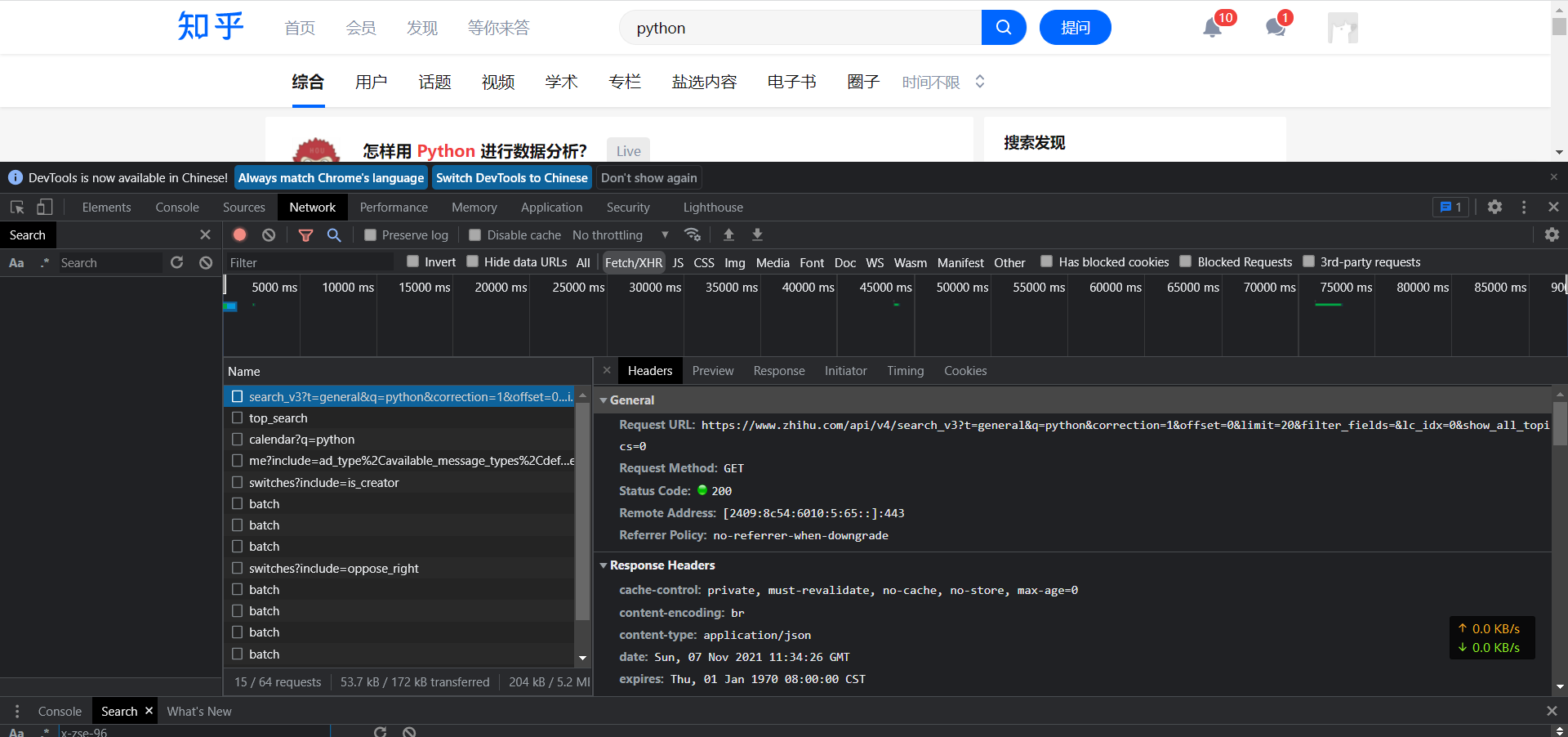Viewport: 1568px width, 737px height.
Task: Select the inspect element cursor tool
Action: (x=16, y=207)
